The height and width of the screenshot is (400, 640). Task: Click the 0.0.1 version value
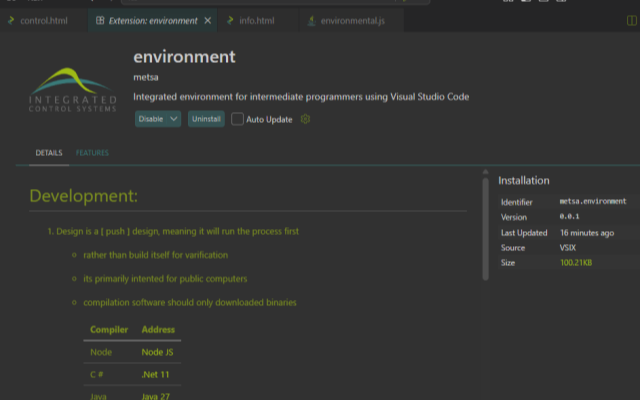[x=569, y=216]
